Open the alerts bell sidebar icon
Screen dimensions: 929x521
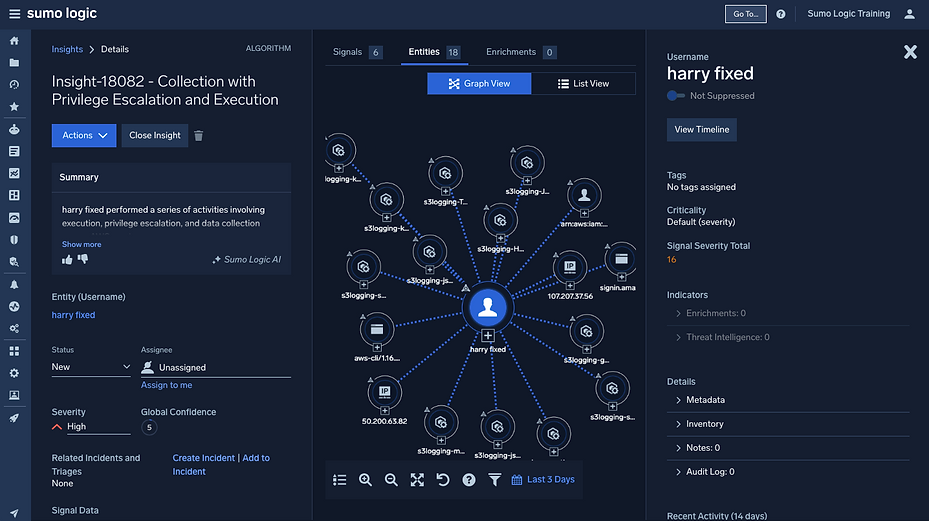pyautogui.click(x=14, y=285)
